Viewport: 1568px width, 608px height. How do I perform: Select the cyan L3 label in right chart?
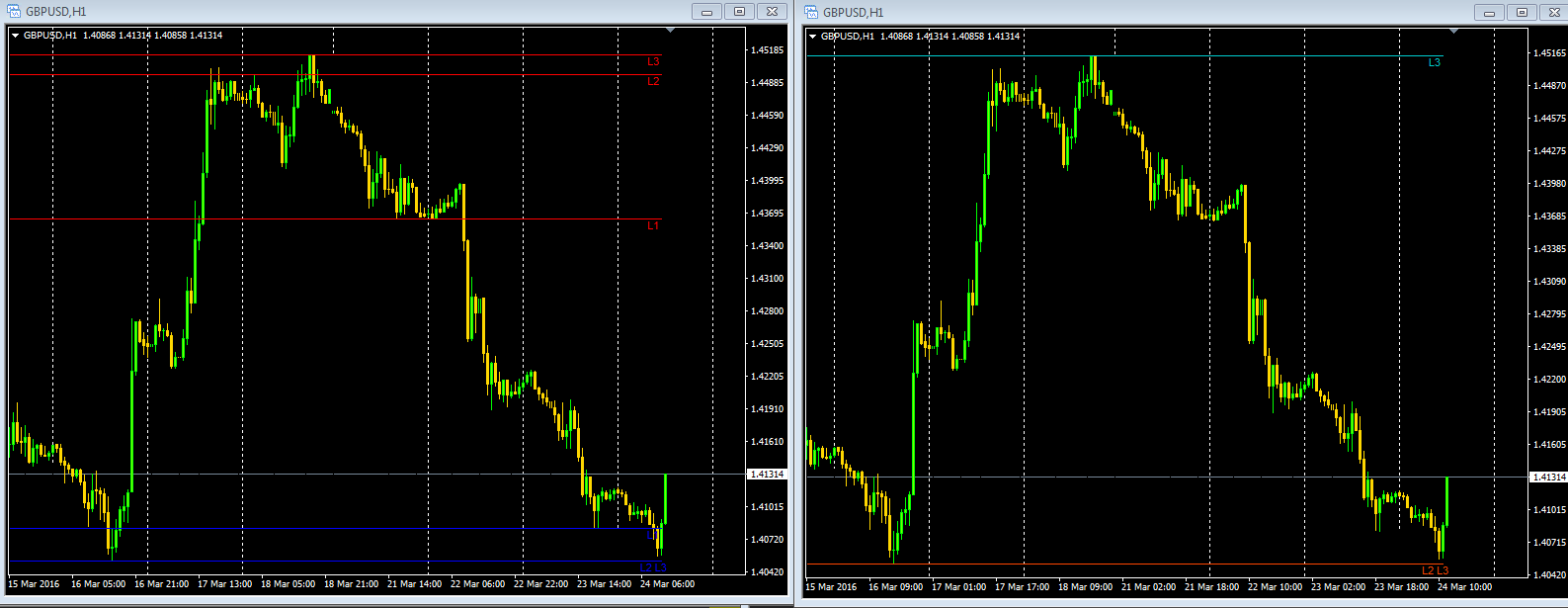pos(1435,62)
